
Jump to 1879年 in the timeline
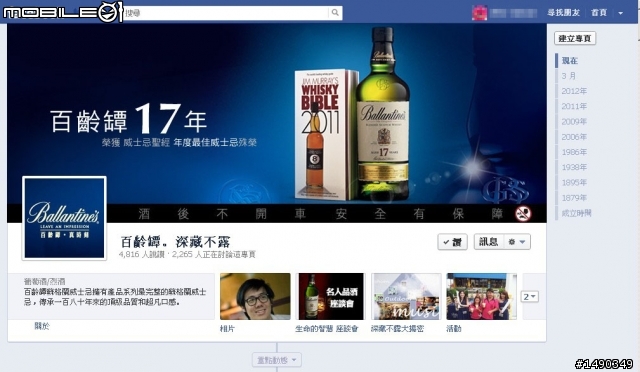pyautogui.click(x=574, y=198)
